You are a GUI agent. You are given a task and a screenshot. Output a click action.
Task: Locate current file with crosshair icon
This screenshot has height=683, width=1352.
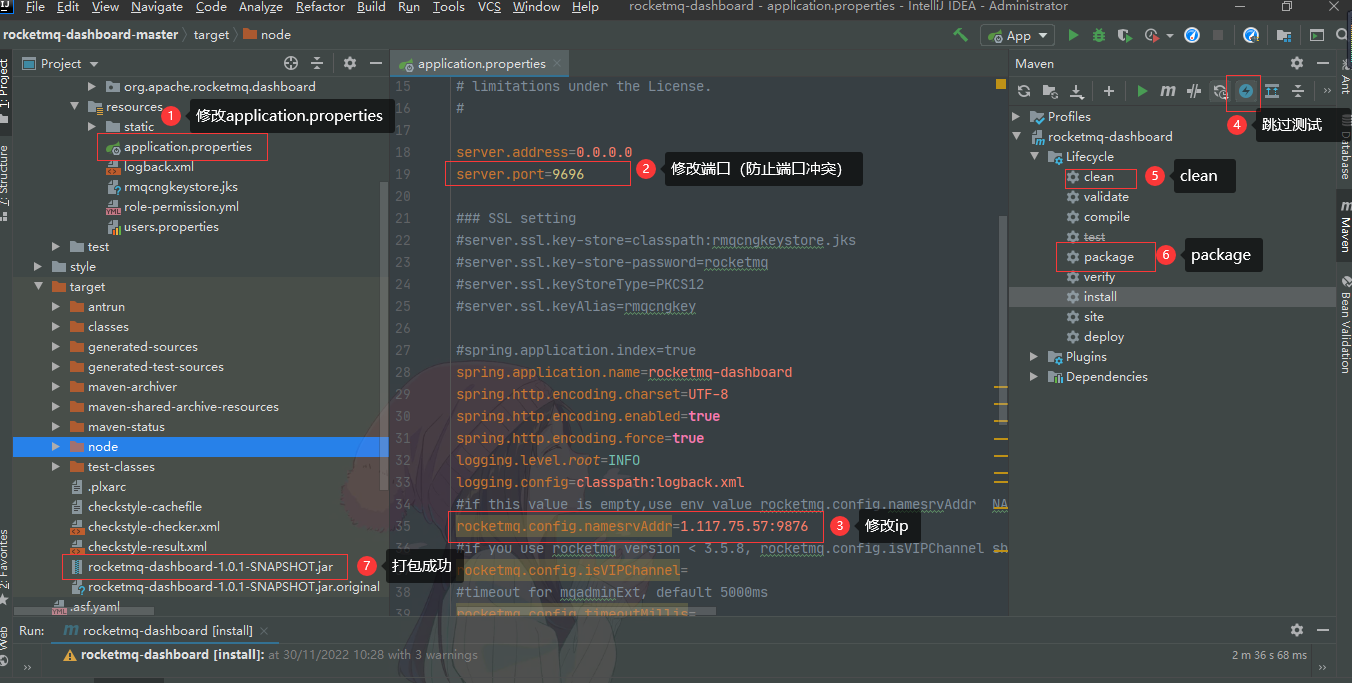pyautogui.click(x=291, y=63)
